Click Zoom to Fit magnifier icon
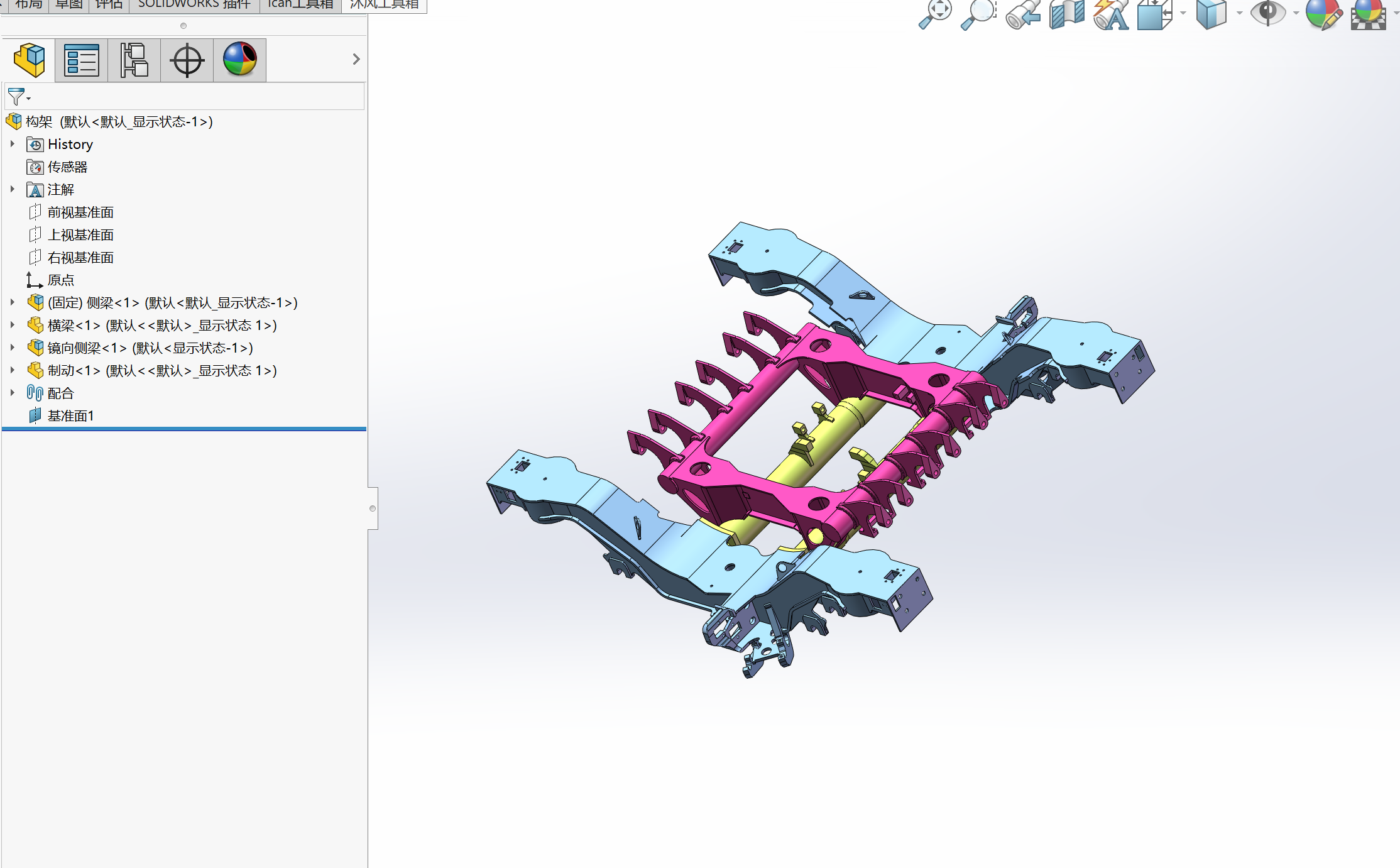The width and height of the screenshot is (1400, 868). coord(934,14)
